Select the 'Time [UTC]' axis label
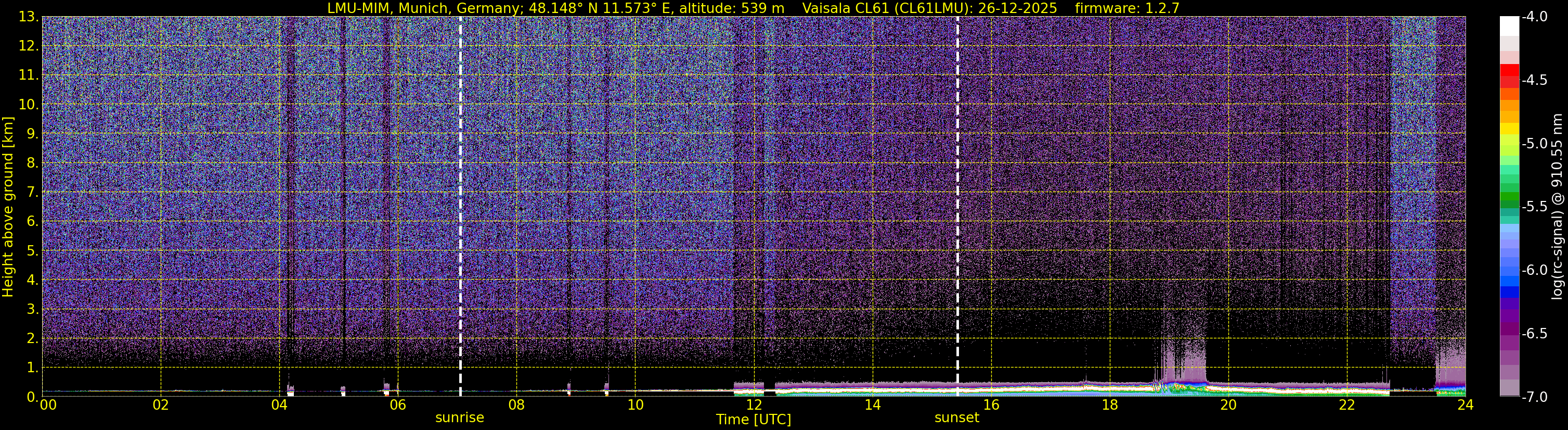Viewport: 1568px width, 430px height. (x=754, y=420)
